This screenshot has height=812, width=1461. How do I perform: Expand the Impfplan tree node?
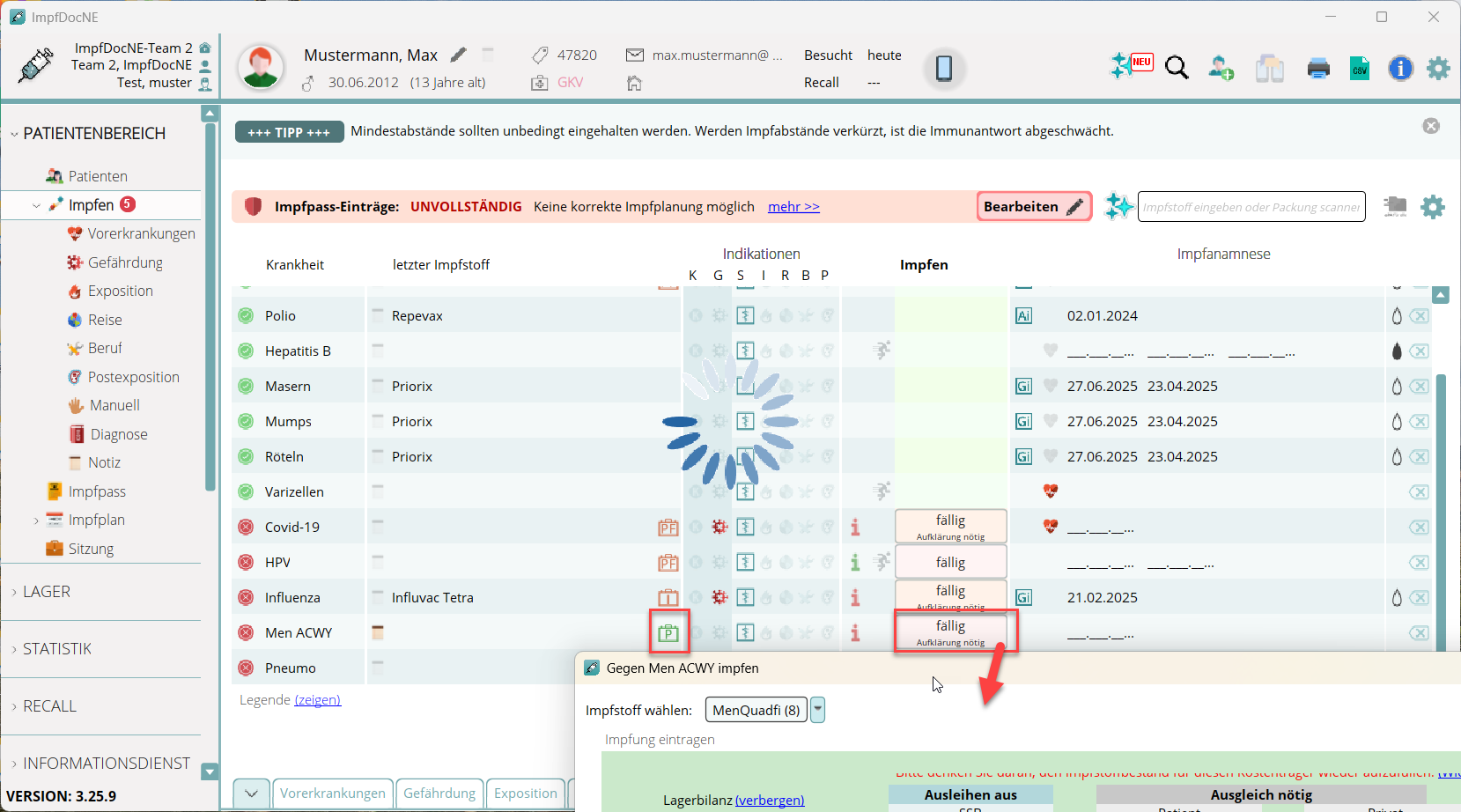coord(36,520)
